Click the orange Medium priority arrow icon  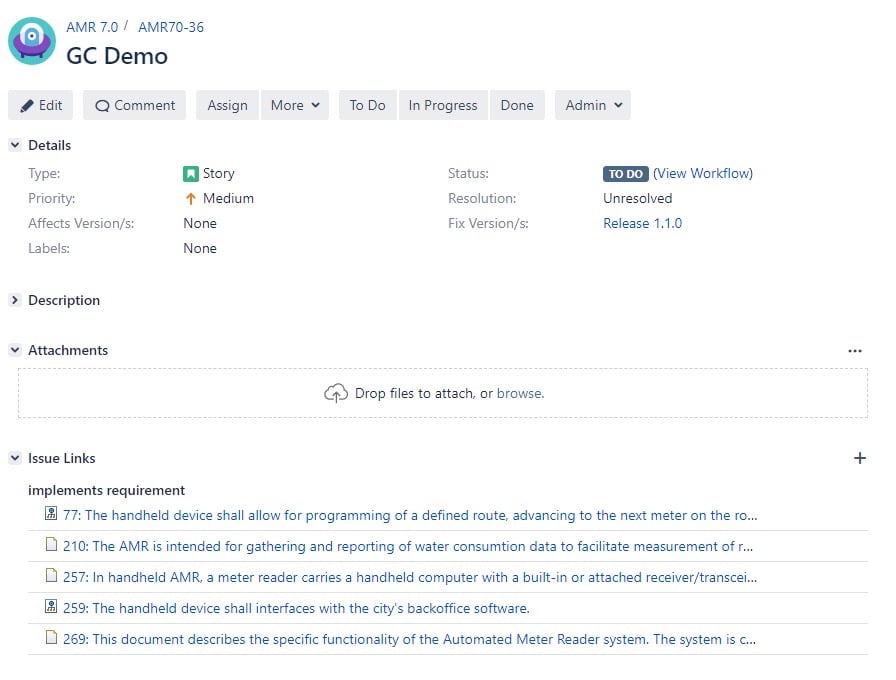coord(191,199)
